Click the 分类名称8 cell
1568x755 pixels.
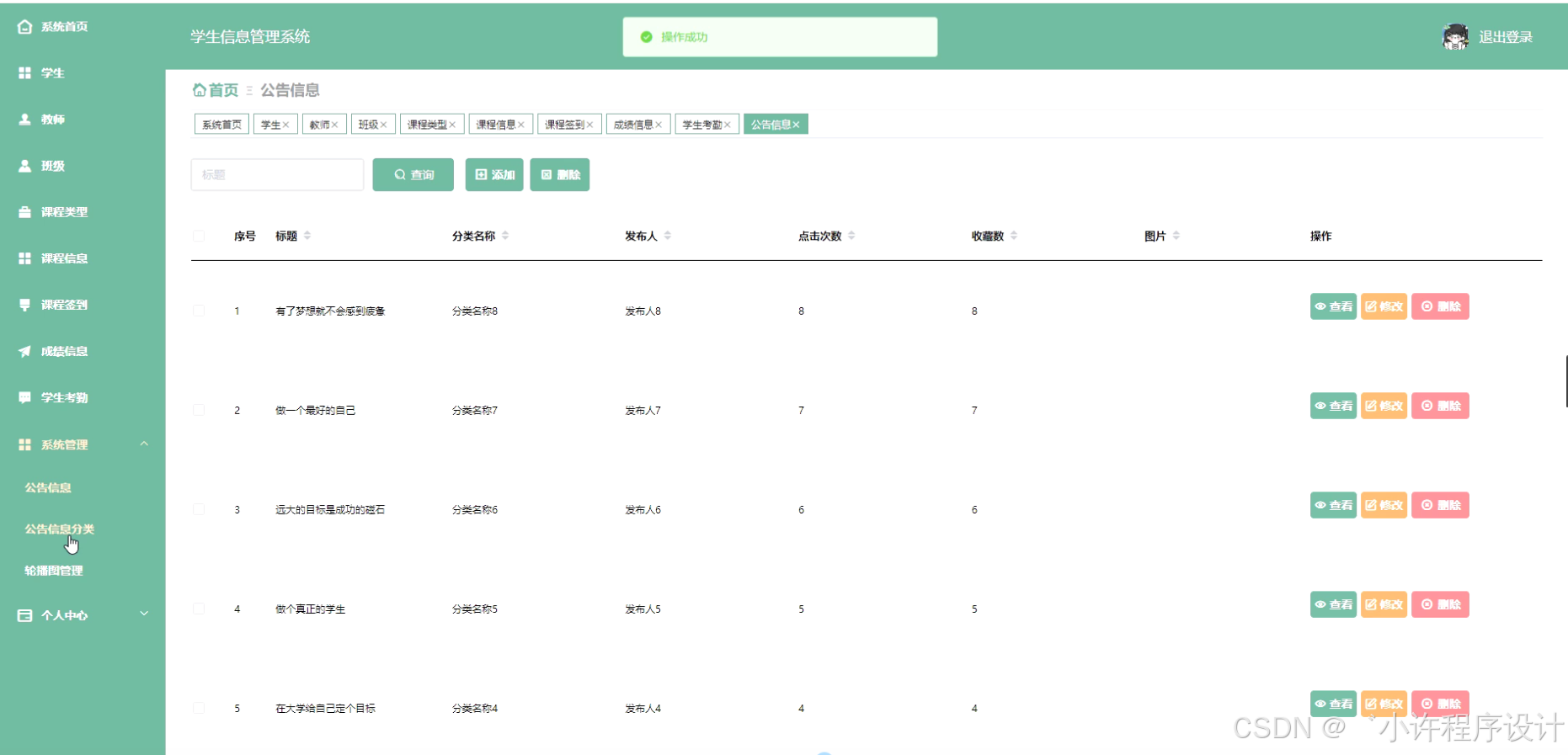(475, 311)
